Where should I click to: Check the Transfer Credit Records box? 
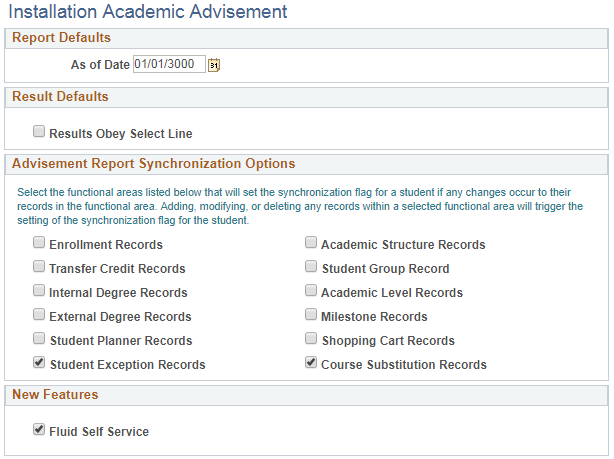[39, 267]
